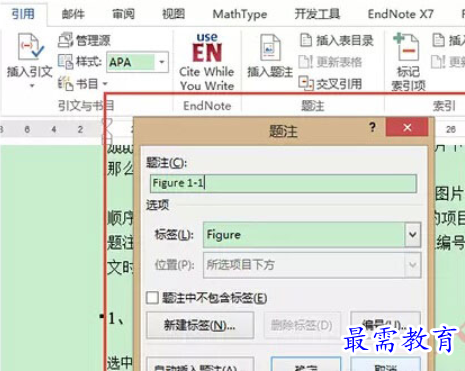The width and height of the screenshot is (465, 371).
Task: Open the 标签 Figure dropdown arrow
Action: [413, 235]
